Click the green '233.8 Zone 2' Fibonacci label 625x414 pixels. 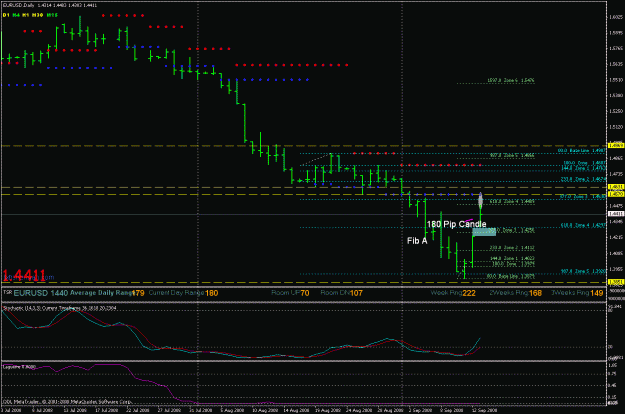[x=512, y=247]
